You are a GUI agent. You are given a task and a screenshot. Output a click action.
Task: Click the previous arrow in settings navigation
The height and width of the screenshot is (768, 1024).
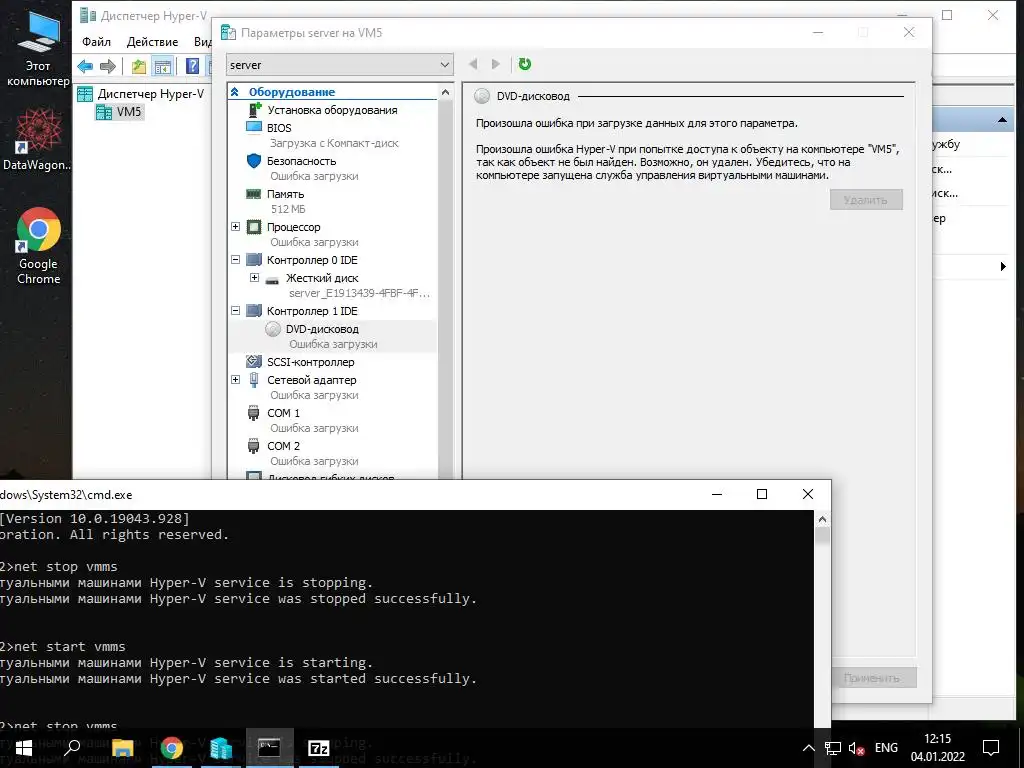pos(473,64)
